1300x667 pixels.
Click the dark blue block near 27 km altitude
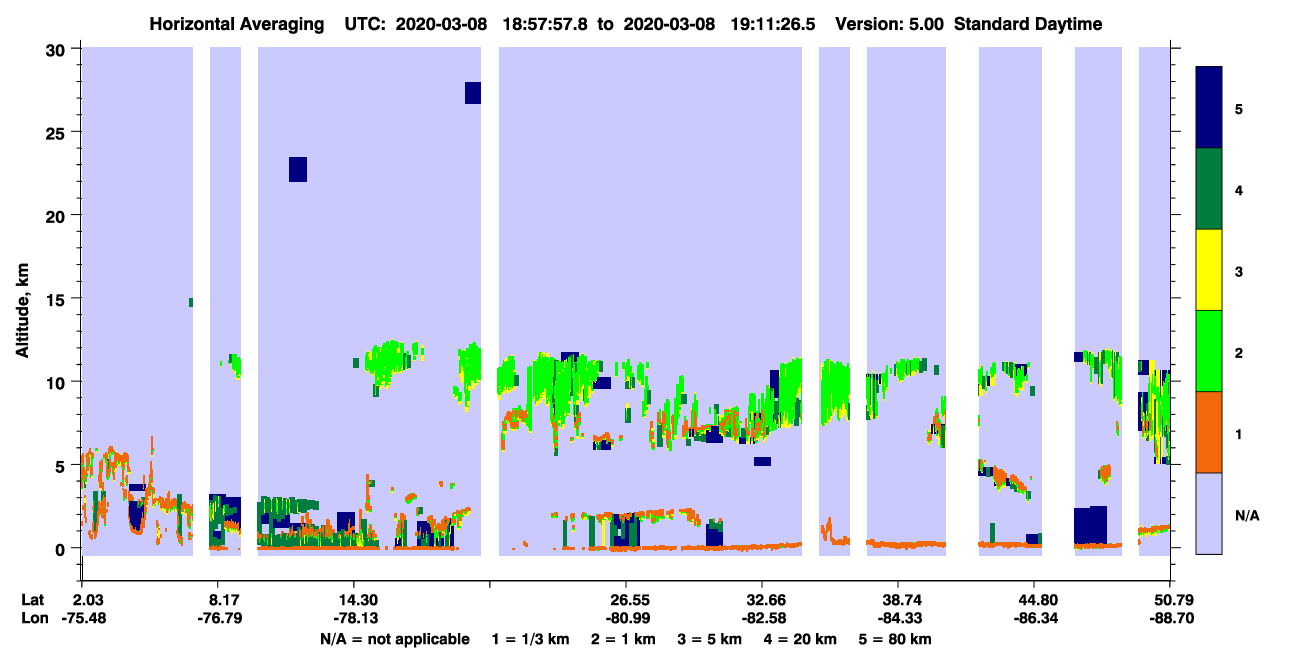(473, 93)
